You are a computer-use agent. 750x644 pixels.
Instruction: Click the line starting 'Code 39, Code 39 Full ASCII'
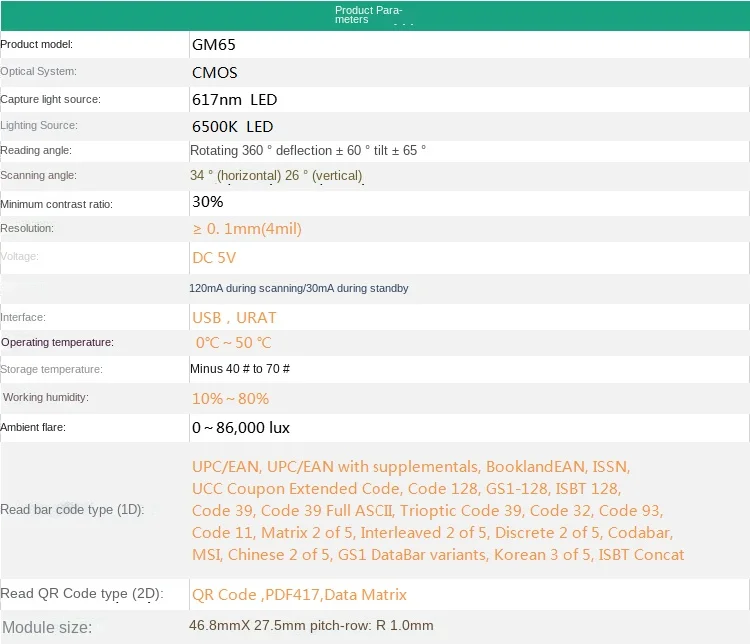428,511
